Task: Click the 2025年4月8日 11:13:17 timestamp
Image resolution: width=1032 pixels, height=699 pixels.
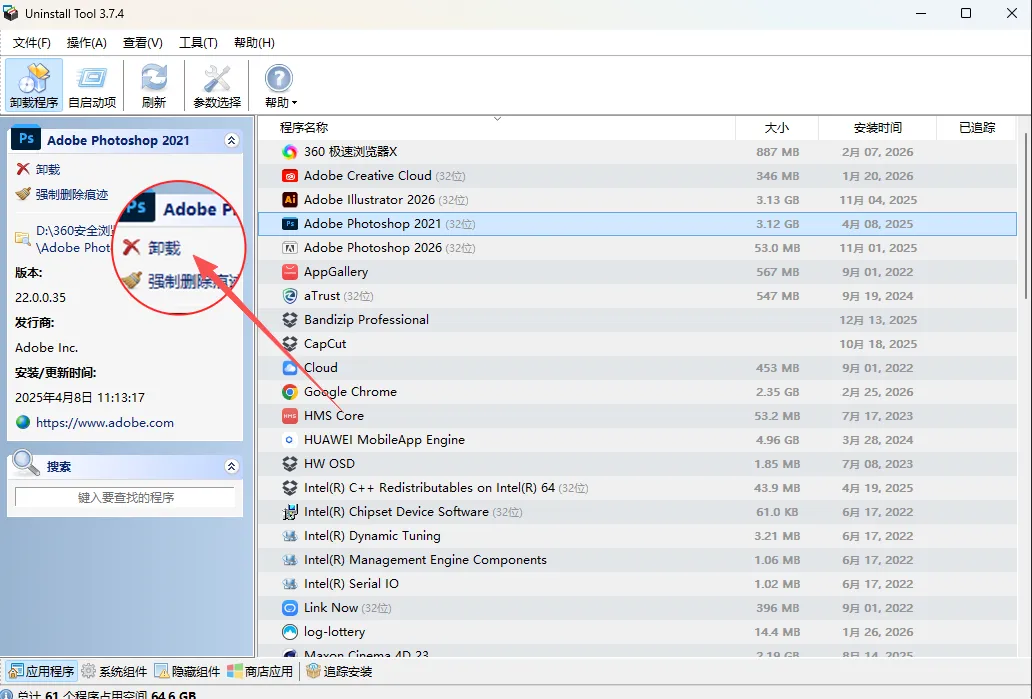Action: pos(80,398)
